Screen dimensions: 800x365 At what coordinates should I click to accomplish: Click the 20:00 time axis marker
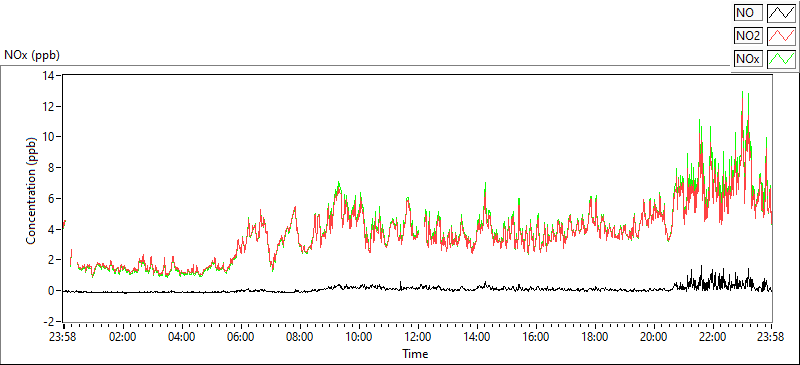654,337
